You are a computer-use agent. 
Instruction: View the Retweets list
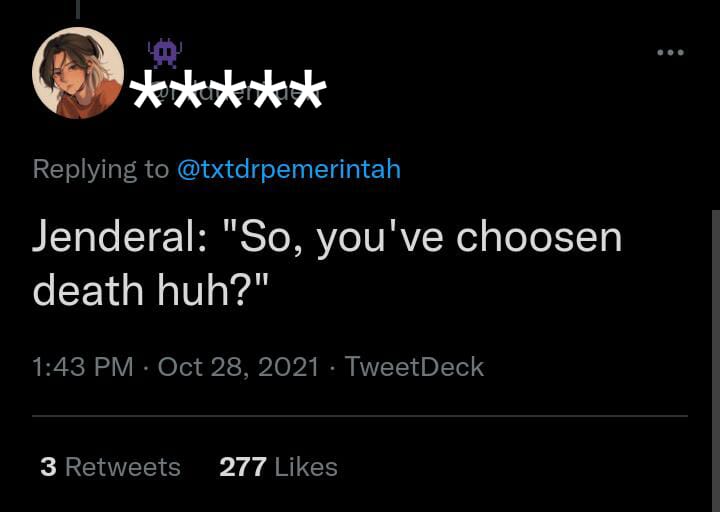[122, 467]
